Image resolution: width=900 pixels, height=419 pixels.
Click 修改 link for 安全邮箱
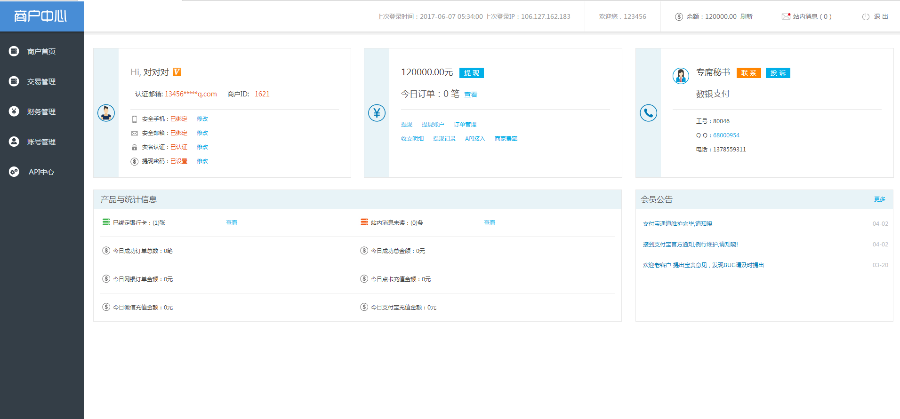(202, 133)
